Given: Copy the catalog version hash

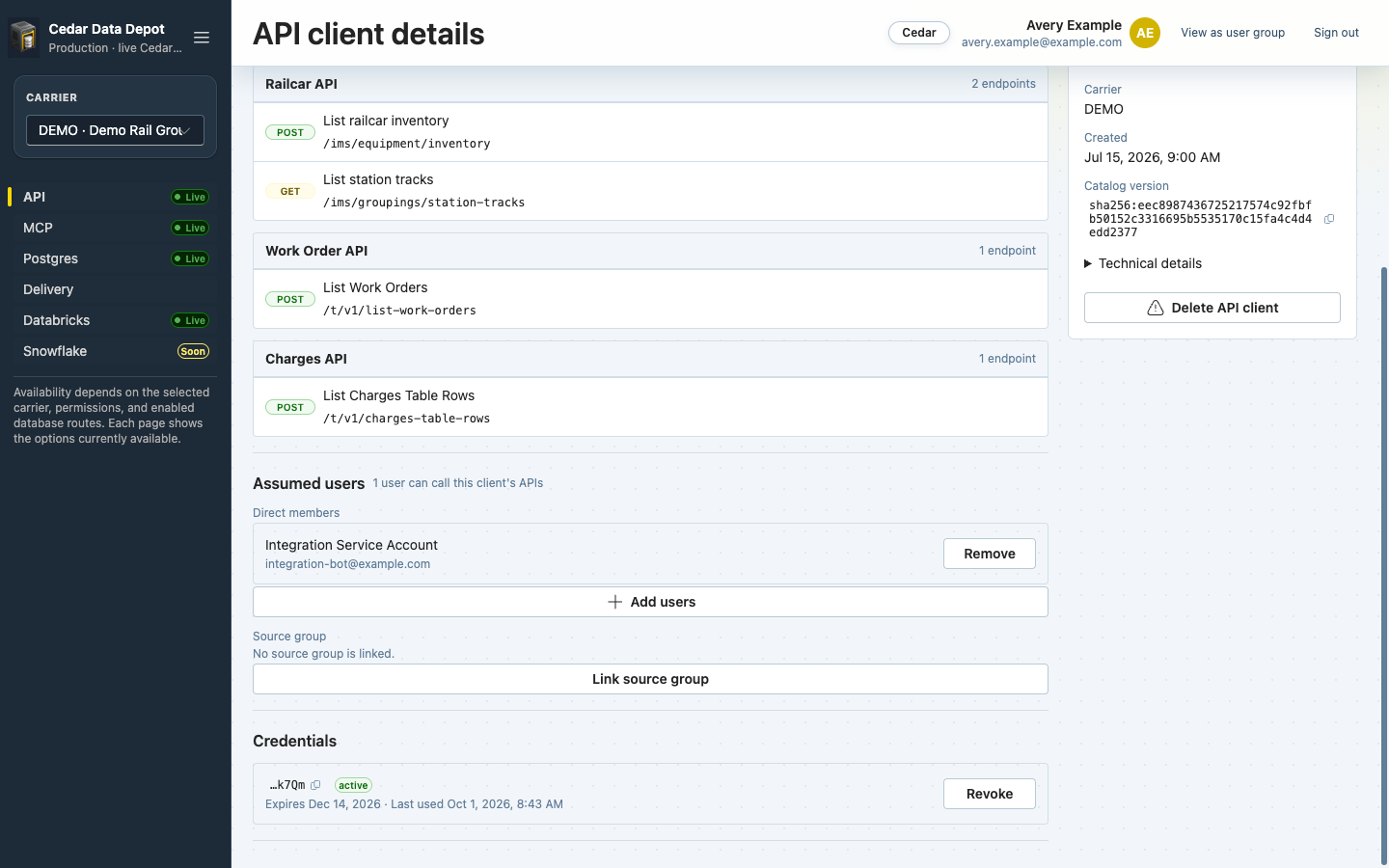Looking at the screenshot, I should pos(1329,219).
